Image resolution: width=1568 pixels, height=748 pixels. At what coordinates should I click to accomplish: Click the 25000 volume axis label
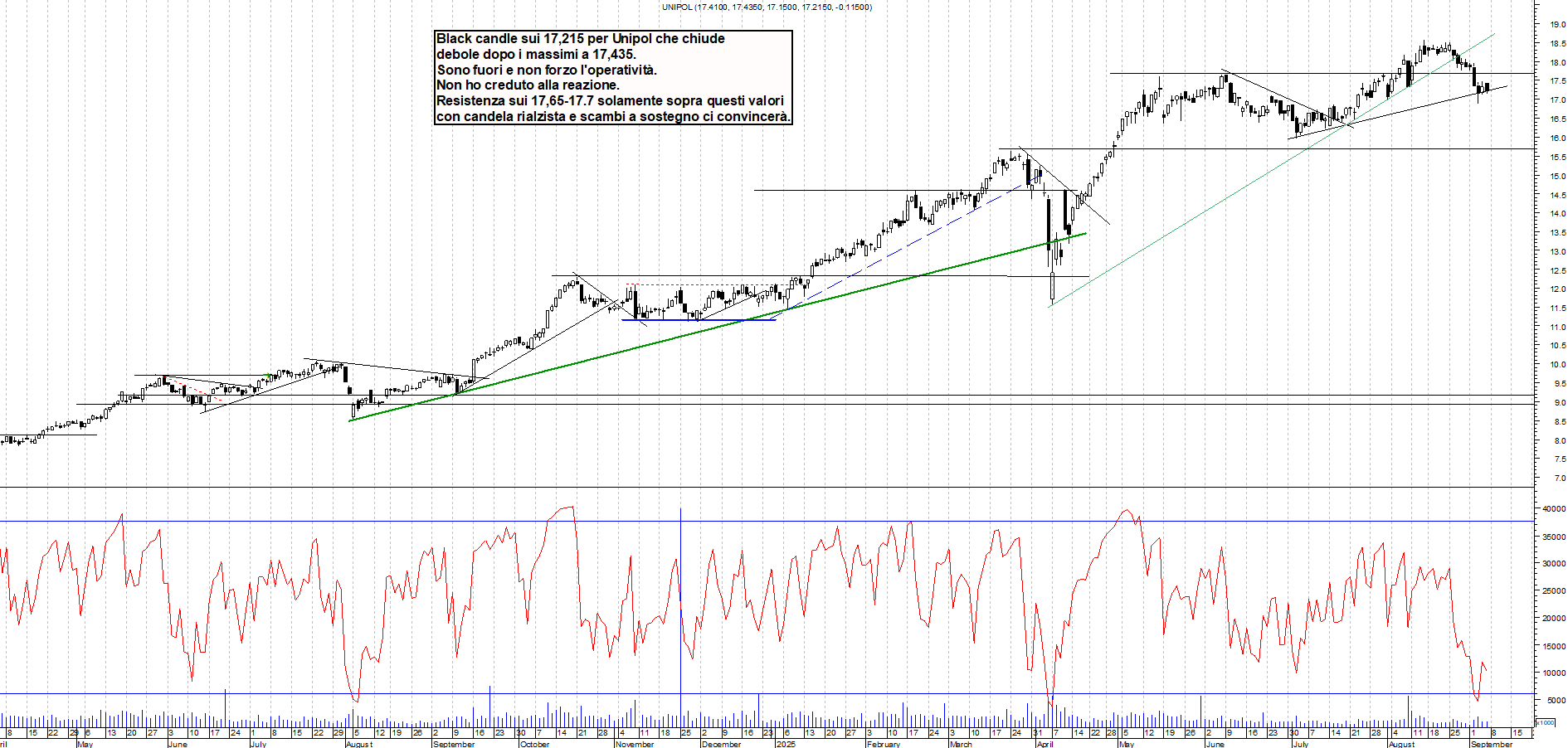(1554, 591)
